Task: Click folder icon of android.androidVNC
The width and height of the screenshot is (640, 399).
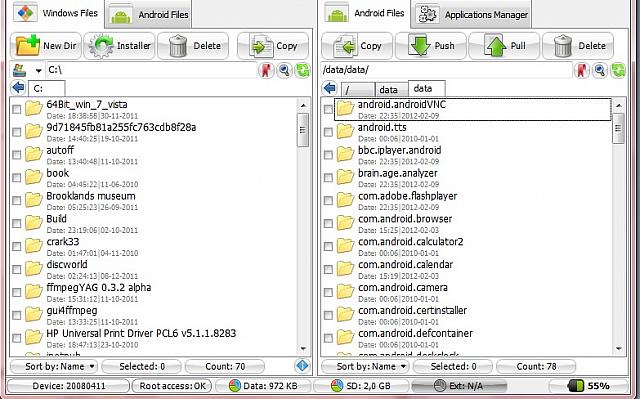Action: point(345,108)
